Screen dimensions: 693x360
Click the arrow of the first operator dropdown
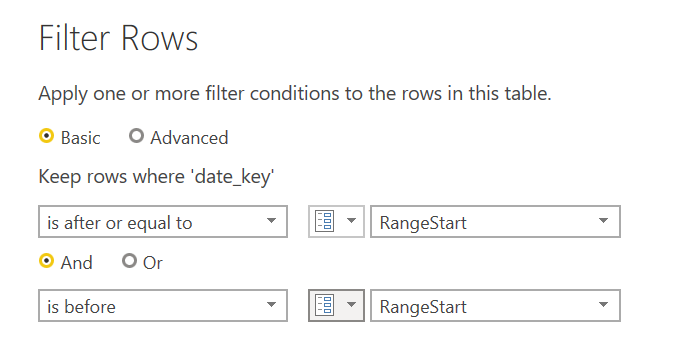click(x=271, y=221)
